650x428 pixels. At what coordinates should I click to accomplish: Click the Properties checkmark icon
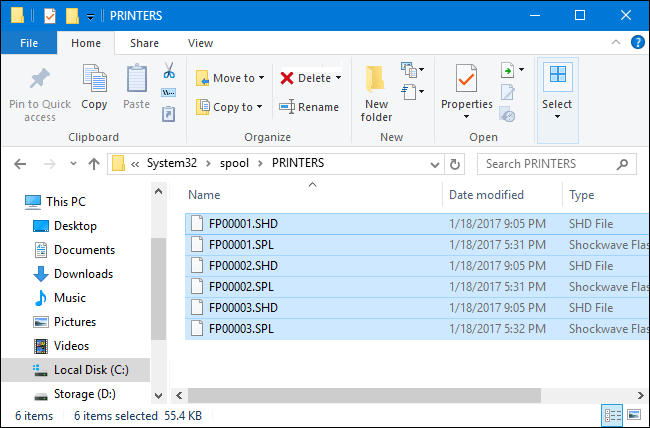click(467, 82)
